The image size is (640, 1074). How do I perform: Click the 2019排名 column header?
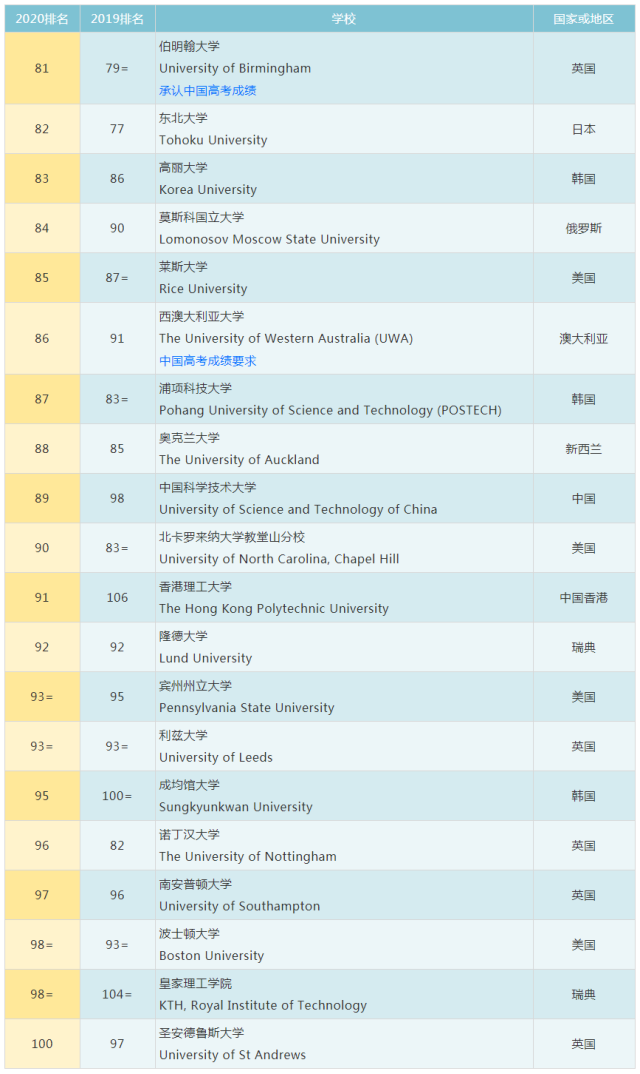click(117, 19)
